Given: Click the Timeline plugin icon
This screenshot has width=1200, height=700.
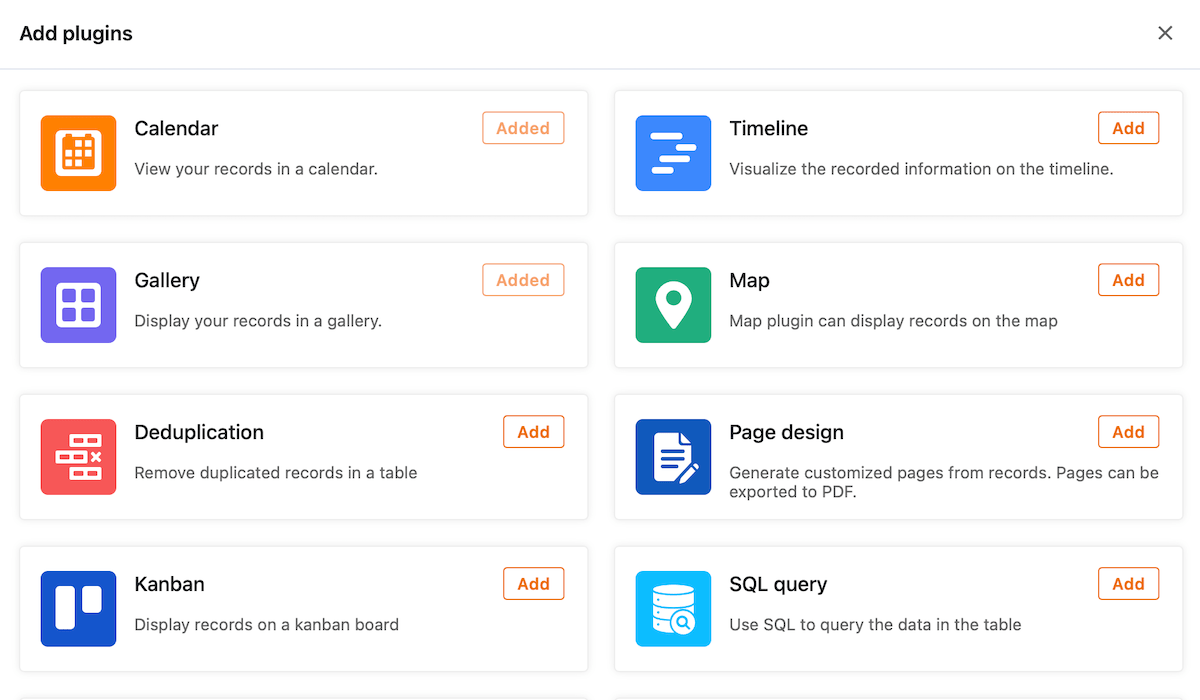Looking at the screenshot, I should coord(673,153).
